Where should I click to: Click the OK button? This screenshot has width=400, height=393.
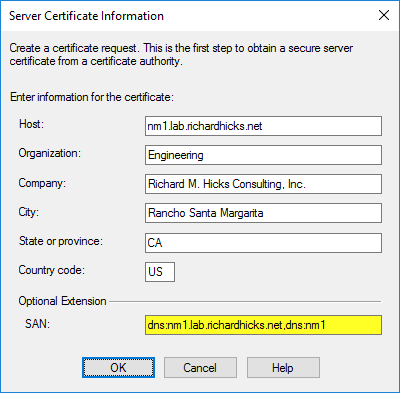[118, 368]
